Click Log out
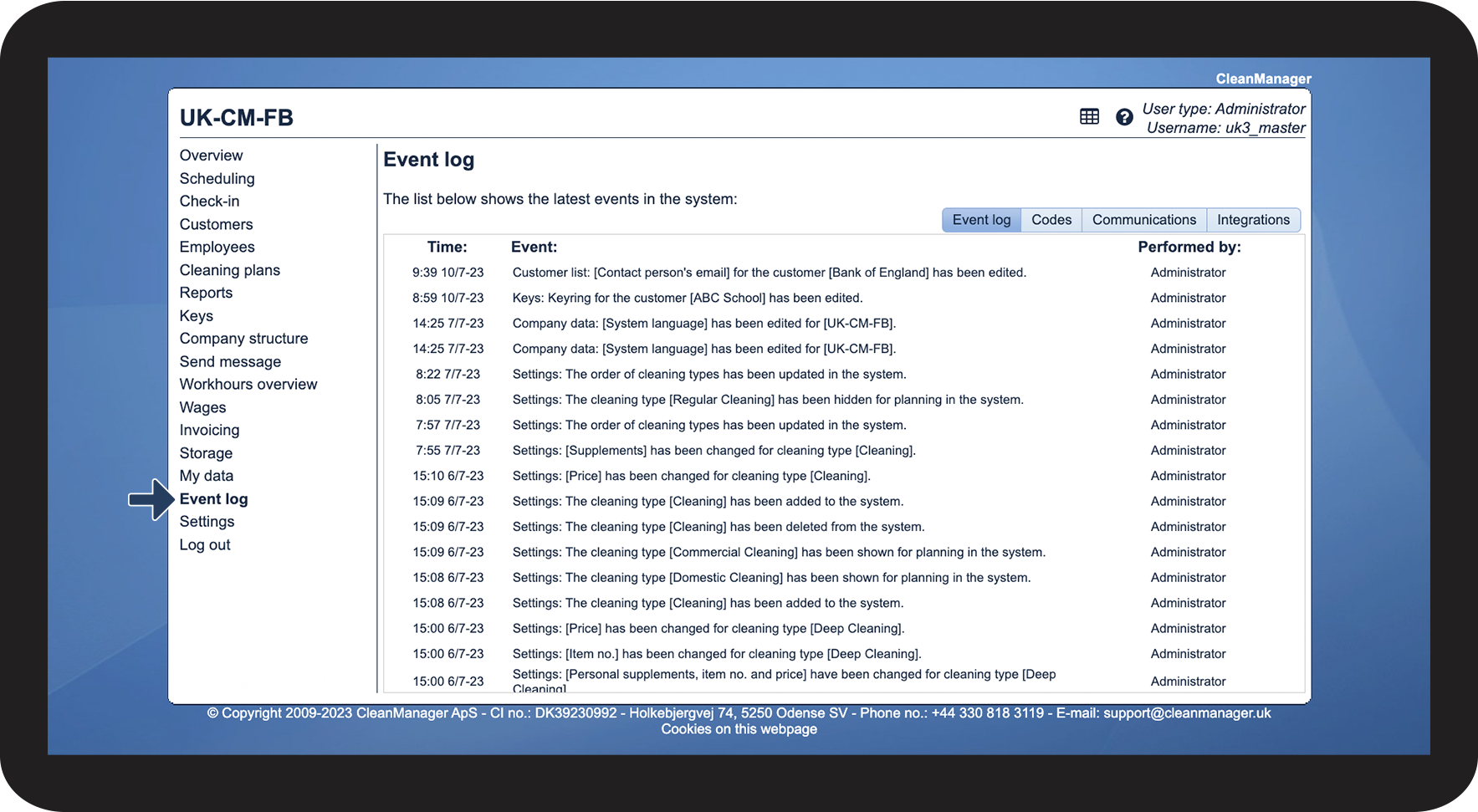The height and width of the screenshot is (812, 1478). (x=205, y=544)
